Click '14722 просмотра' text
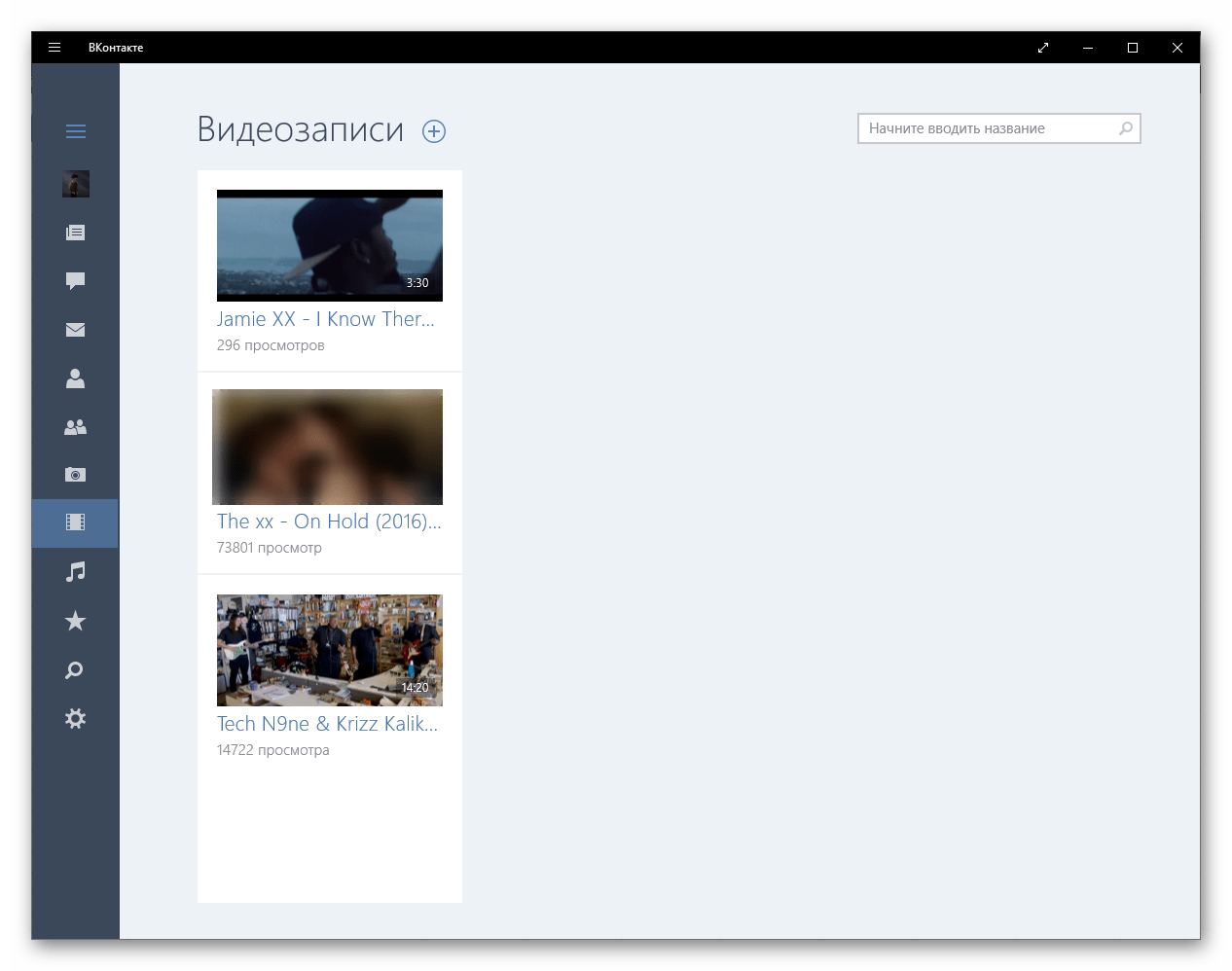 [x=273, y=750]
